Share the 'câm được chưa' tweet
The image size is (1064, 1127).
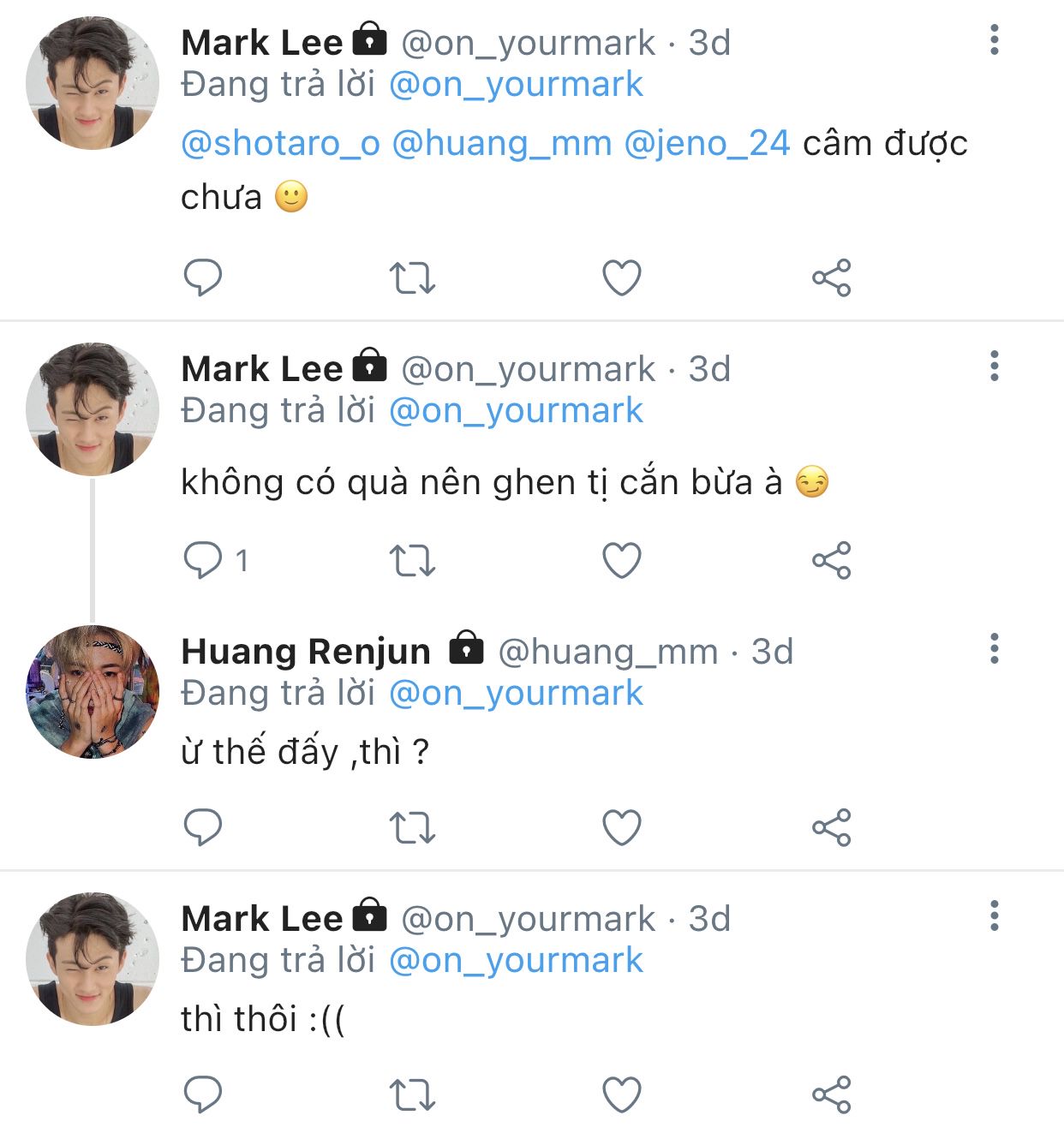tap(831, 277)
